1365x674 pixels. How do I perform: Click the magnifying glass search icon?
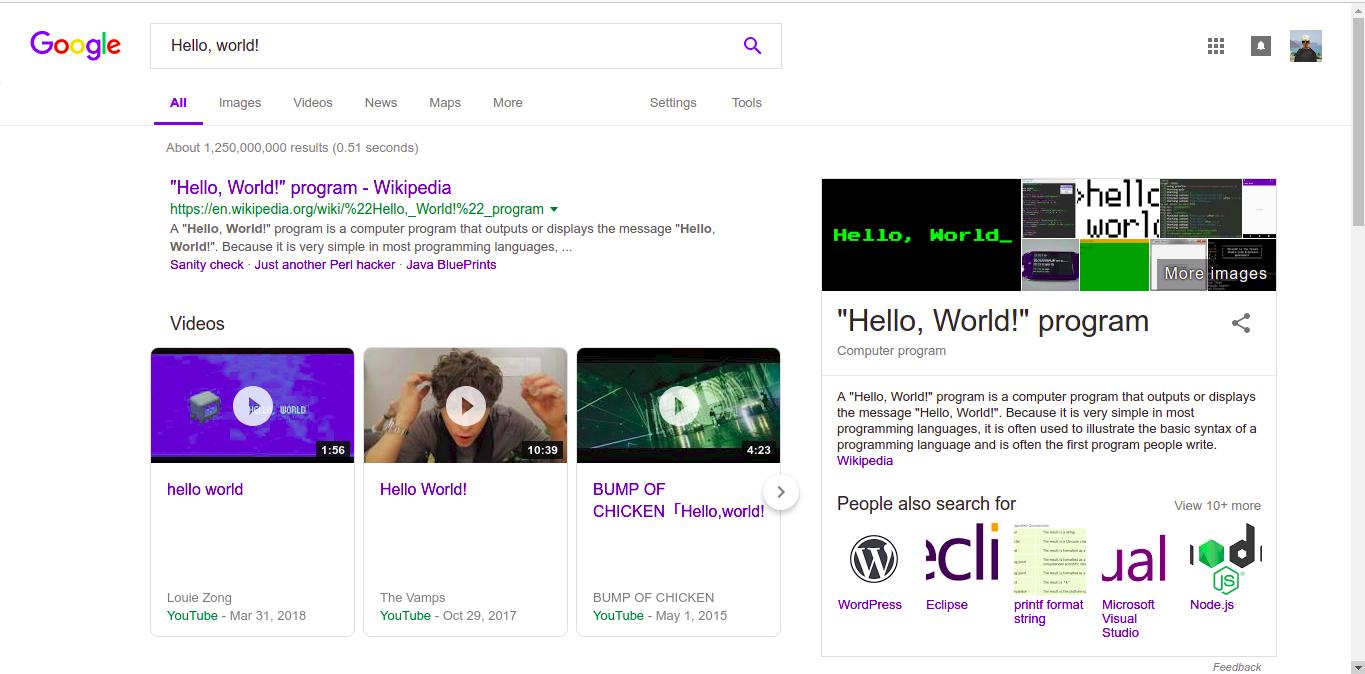click(752, 46)
